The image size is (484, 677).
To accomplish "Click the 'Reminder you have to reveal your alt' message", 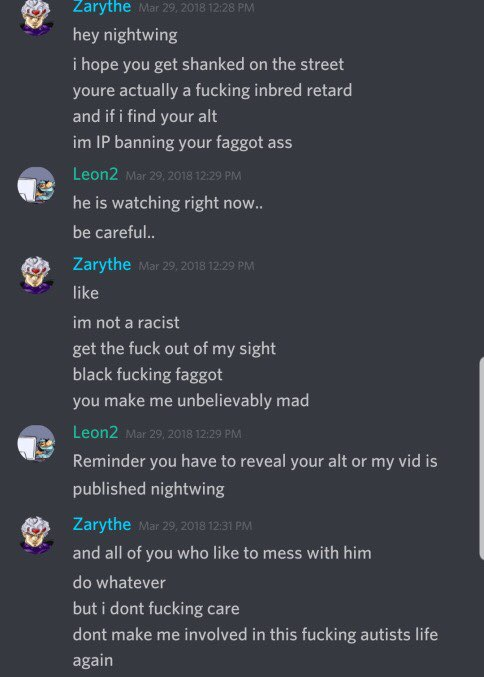I will pyautogui.click(x=255, y=475).
